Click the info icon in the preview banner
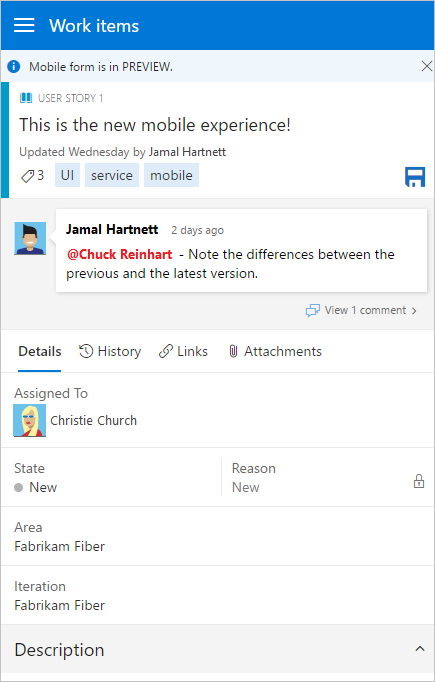 (x=14, y=67)
